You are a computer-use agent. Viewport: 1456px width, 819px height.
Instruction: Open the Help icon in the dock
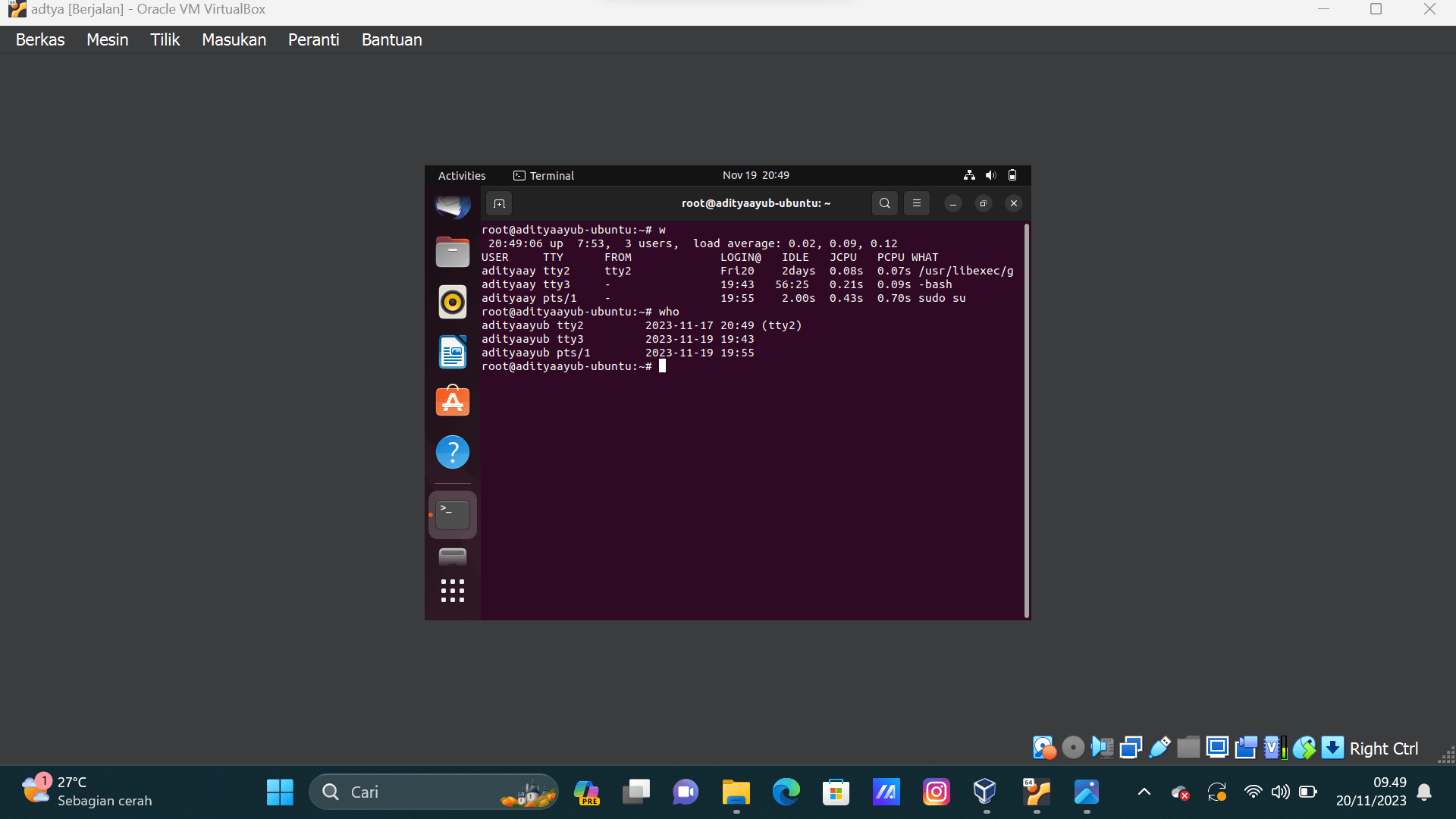453,452
